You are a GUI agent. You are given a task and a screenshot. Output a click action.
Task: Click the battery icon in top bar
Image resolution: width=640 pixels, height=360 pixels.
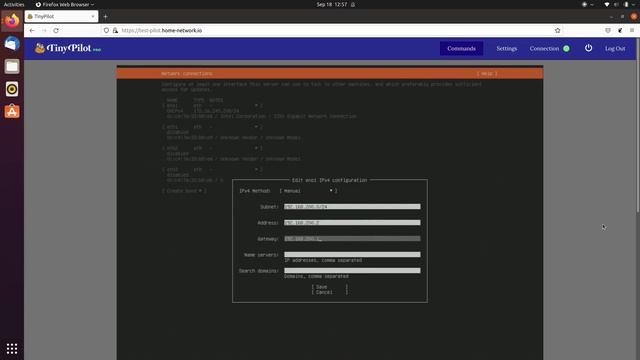(x=626, y=4)
